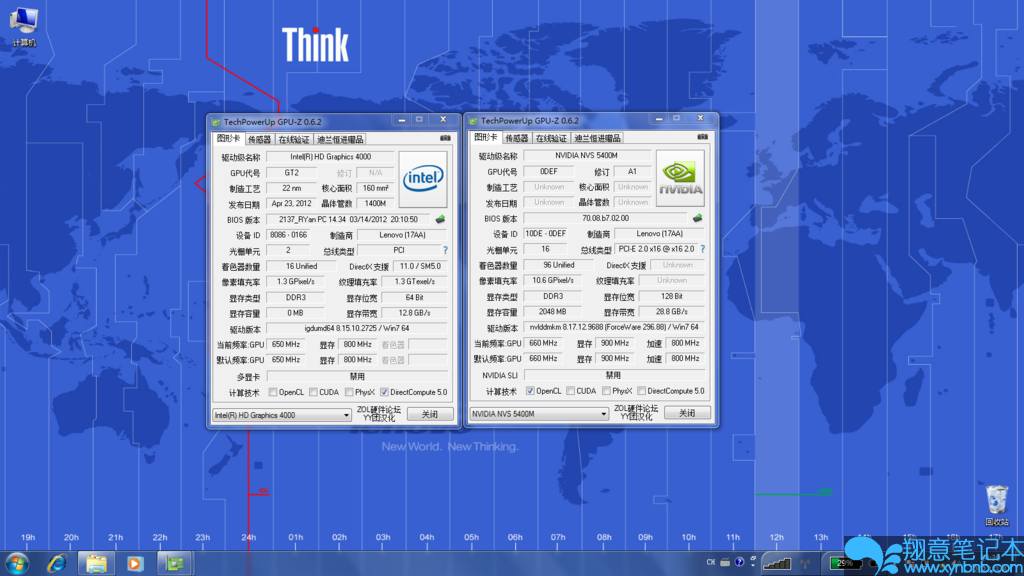Toggle the PhysX checkbox in the Intel window

pyautogui.click(x=349, y=392)
